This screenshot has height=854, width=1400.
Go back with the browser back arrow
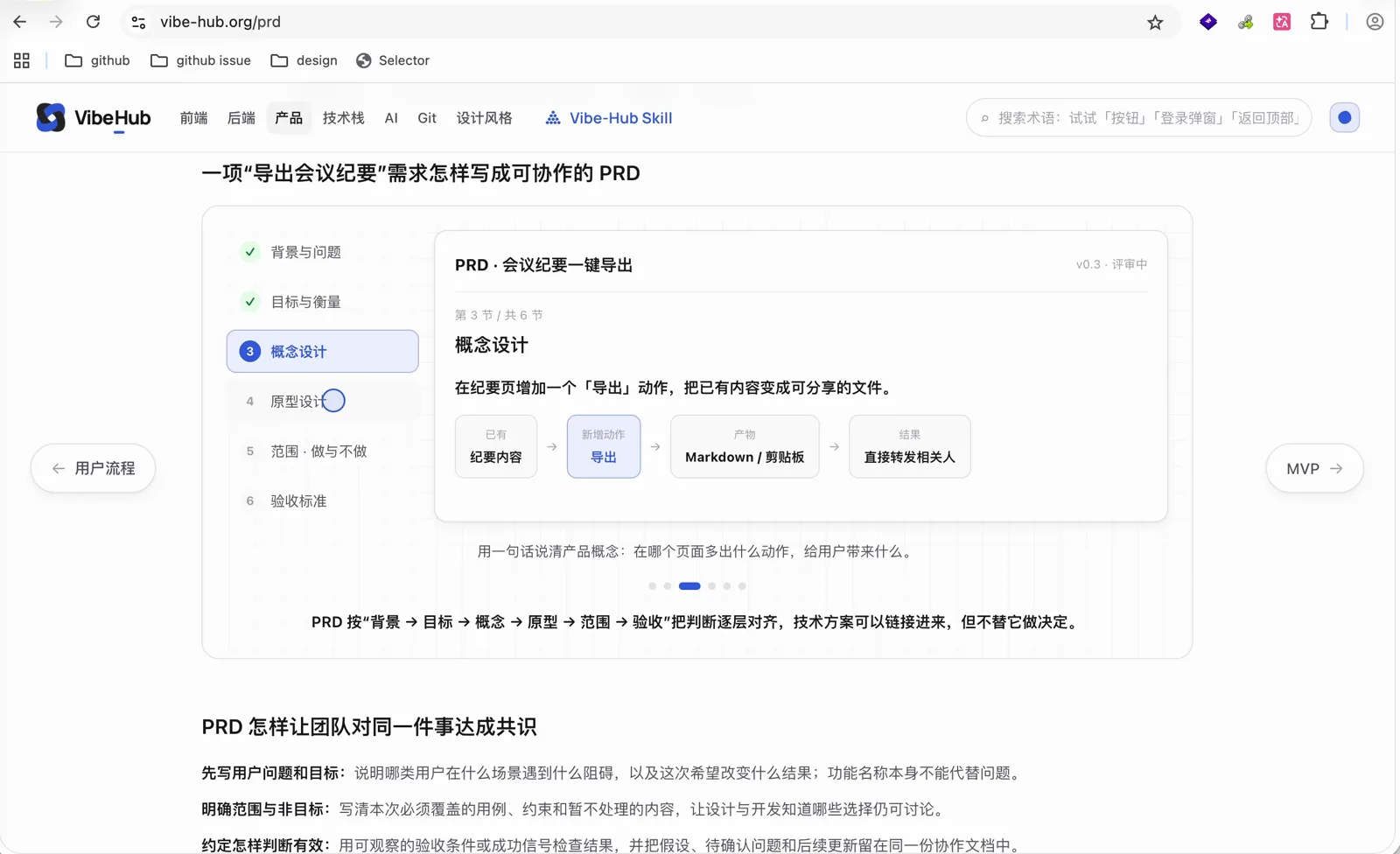pyautogui.click(x=19, y=22)
